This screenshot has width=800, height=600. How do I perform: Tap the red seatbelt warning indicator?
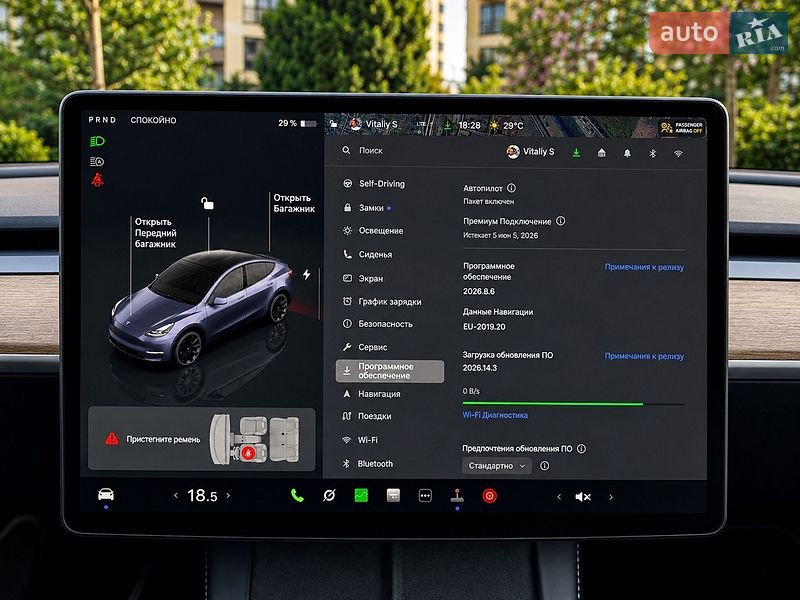tap(97, 180)
